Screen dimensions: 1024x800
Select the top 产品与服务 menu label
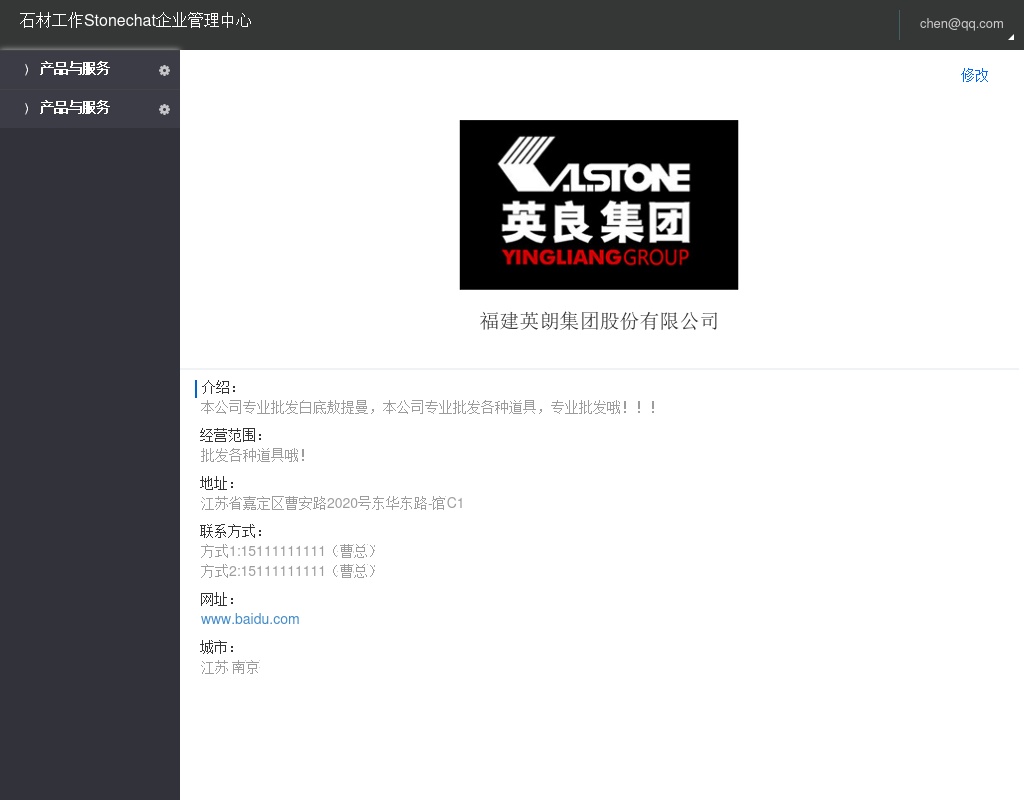pyautogui.click(x=75, y=69)
